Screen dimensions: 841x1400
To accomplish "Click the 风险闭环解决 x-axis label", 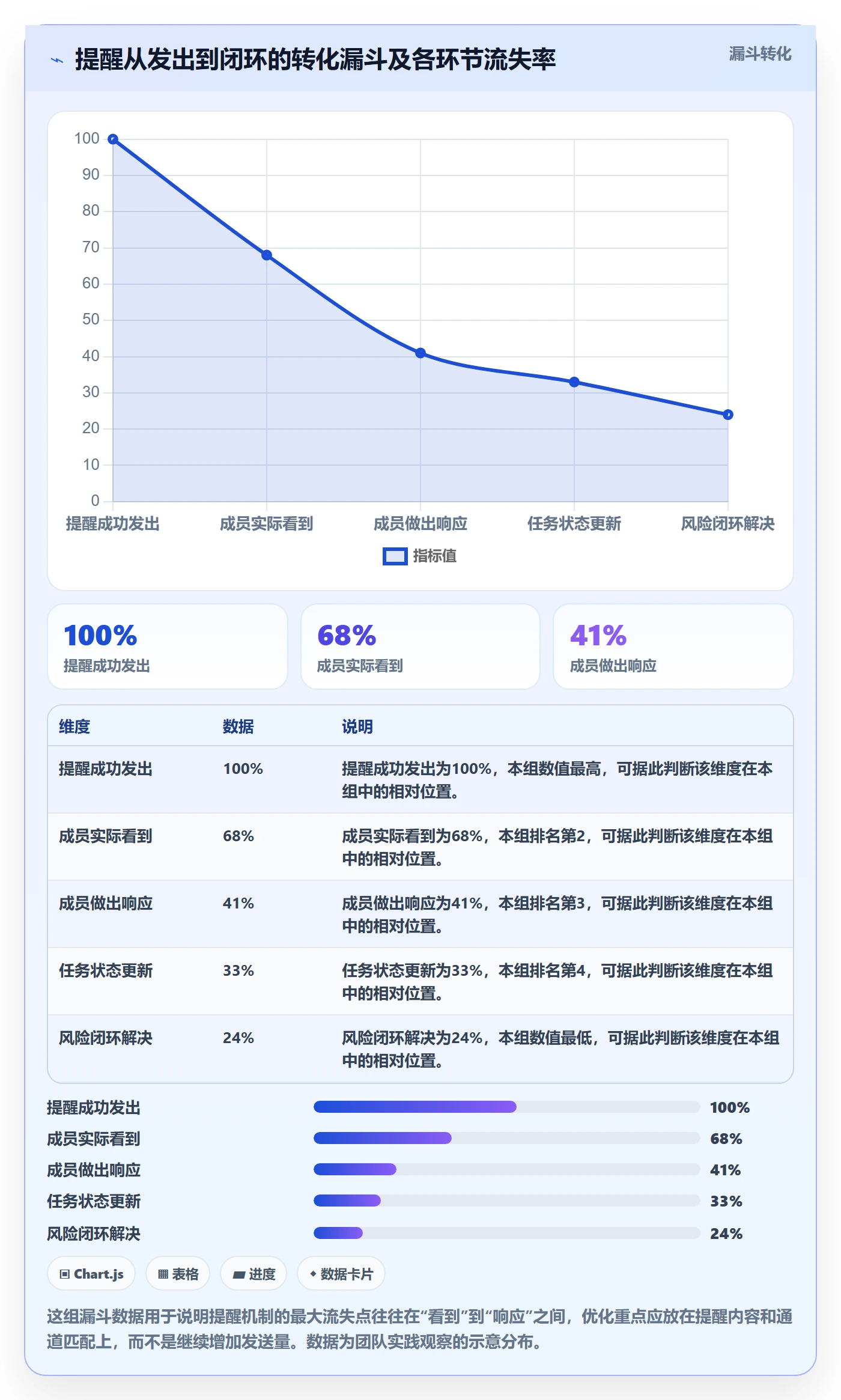I will [728, 524].
